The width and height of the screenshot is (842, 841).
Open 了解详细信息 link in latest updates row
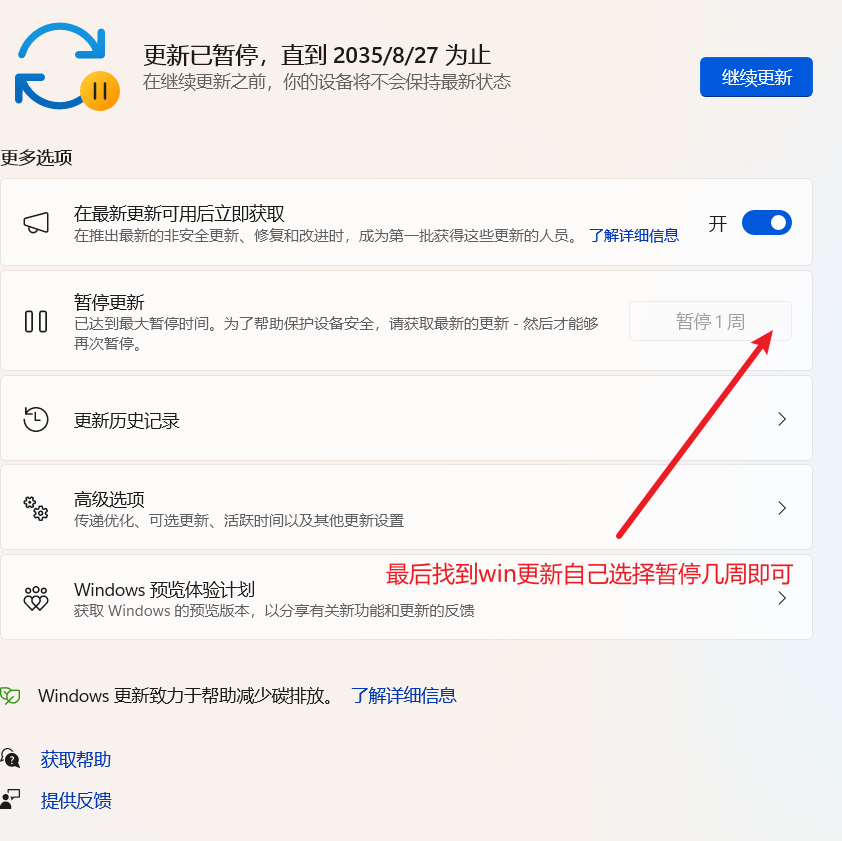click(x=633, y=236)
